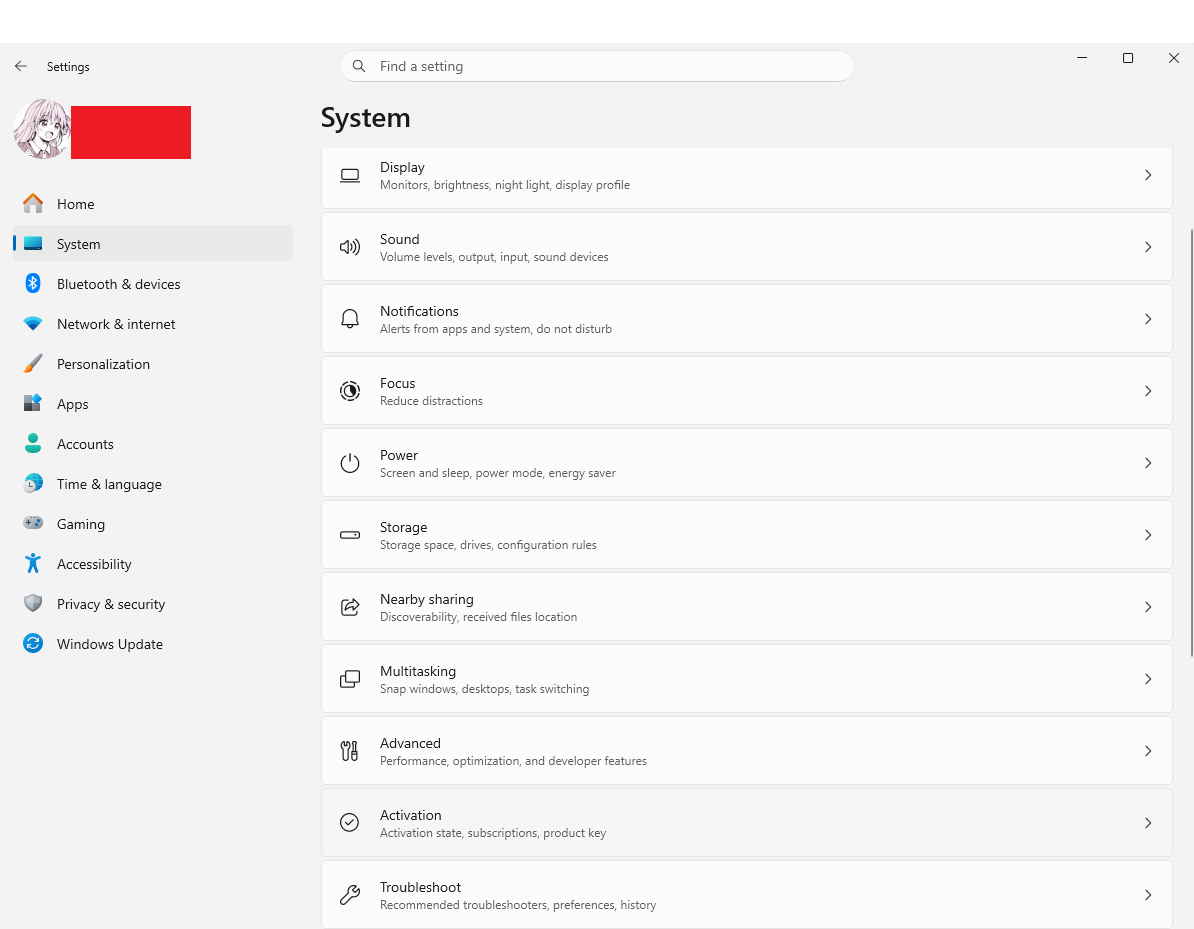Click the Find a setting search box
The image size is (1194, 929).
pos(596,66)
